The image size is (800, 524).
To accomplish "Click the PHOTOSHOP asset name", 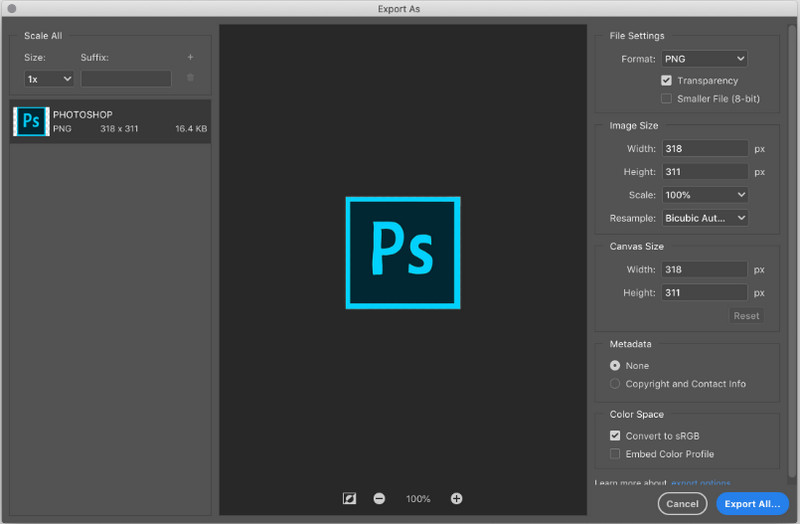I will (x=83, y=115).
